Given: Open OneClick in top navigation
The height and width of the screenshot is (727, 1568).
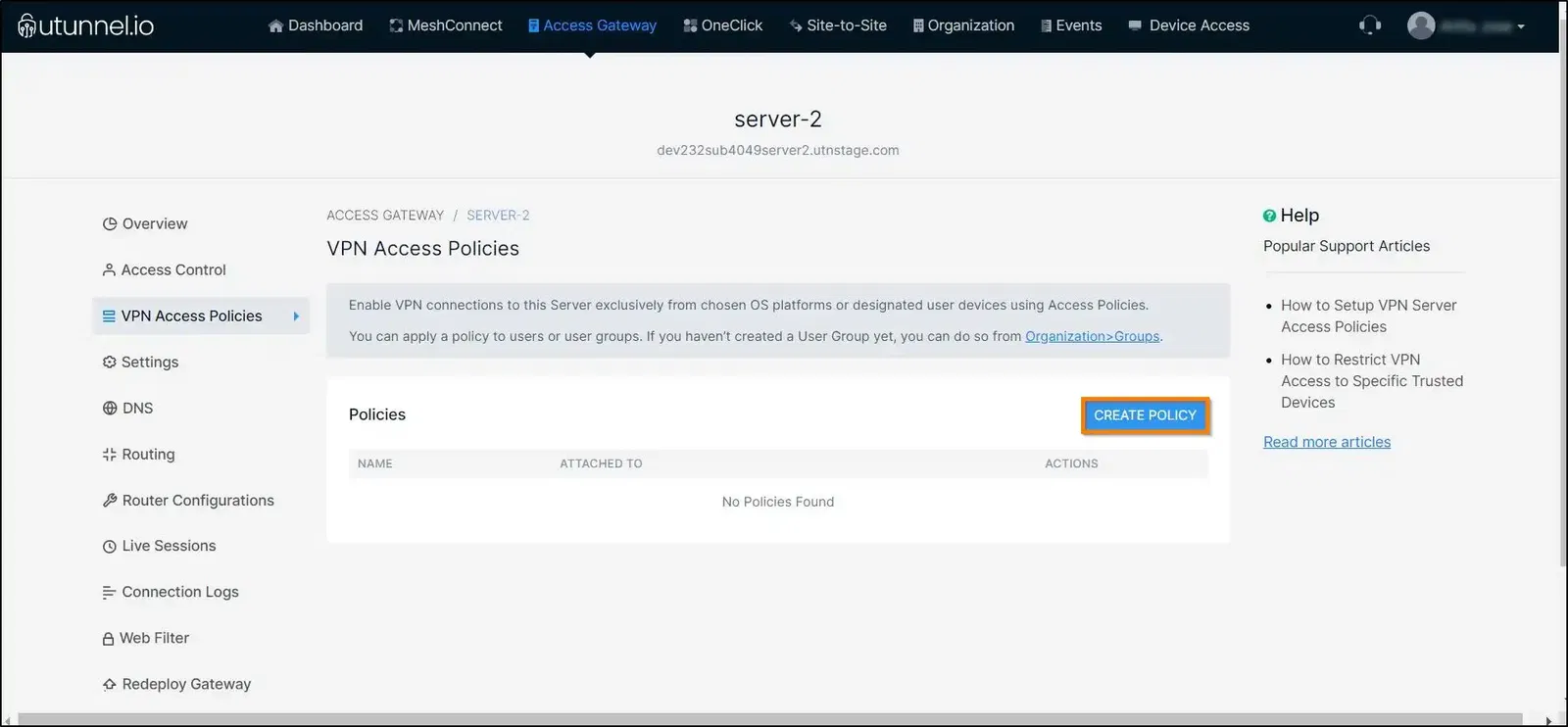Looking at the screenshot, I should pyautogui.click(x=722, y=25).
